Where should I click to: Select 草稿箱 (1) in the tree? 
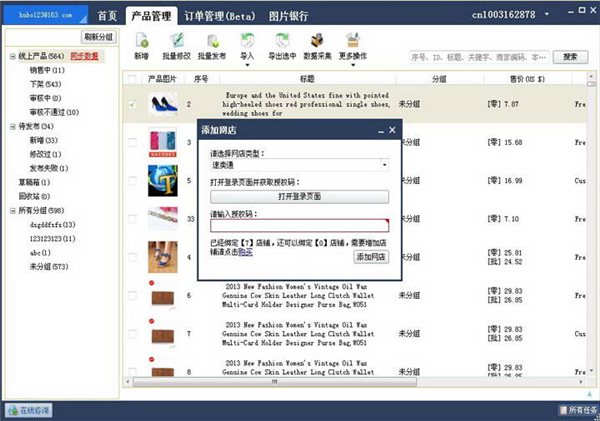34,183
